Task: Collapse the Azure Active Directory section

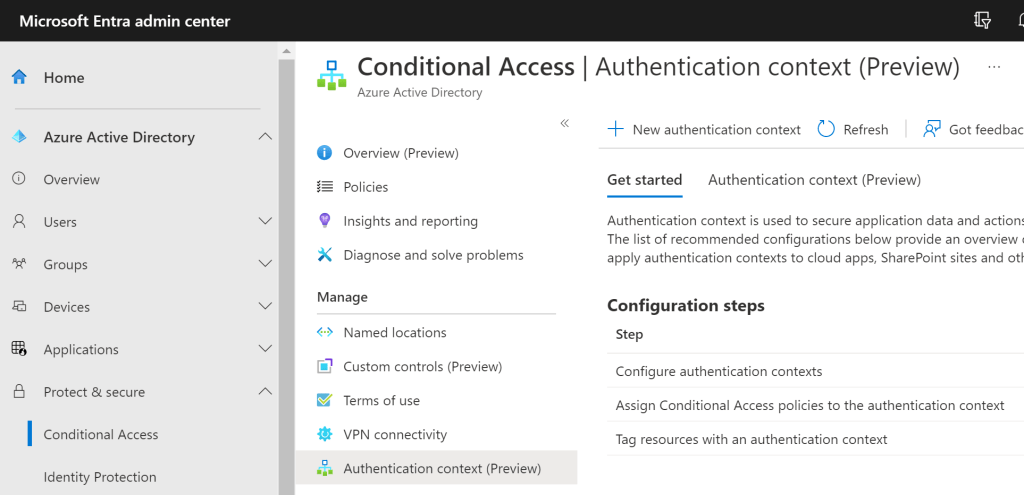Action: pyautogui.click(x=265, y=137)
